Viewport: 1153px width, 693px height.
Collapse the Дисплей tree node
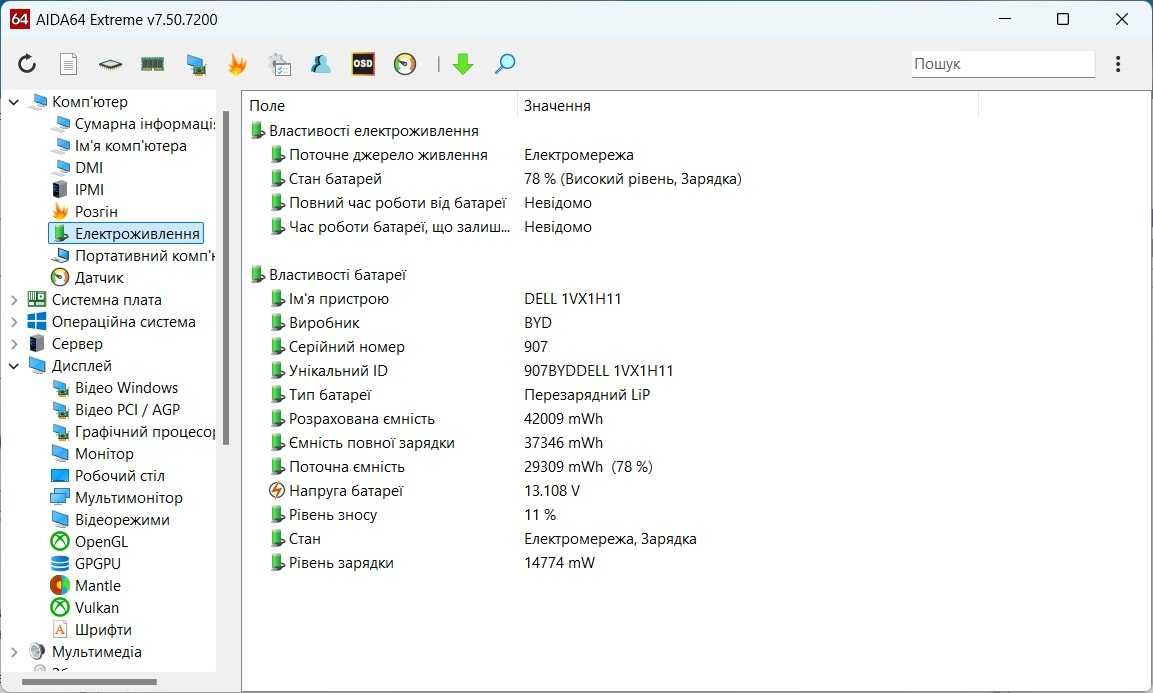[x=14, y=366]
